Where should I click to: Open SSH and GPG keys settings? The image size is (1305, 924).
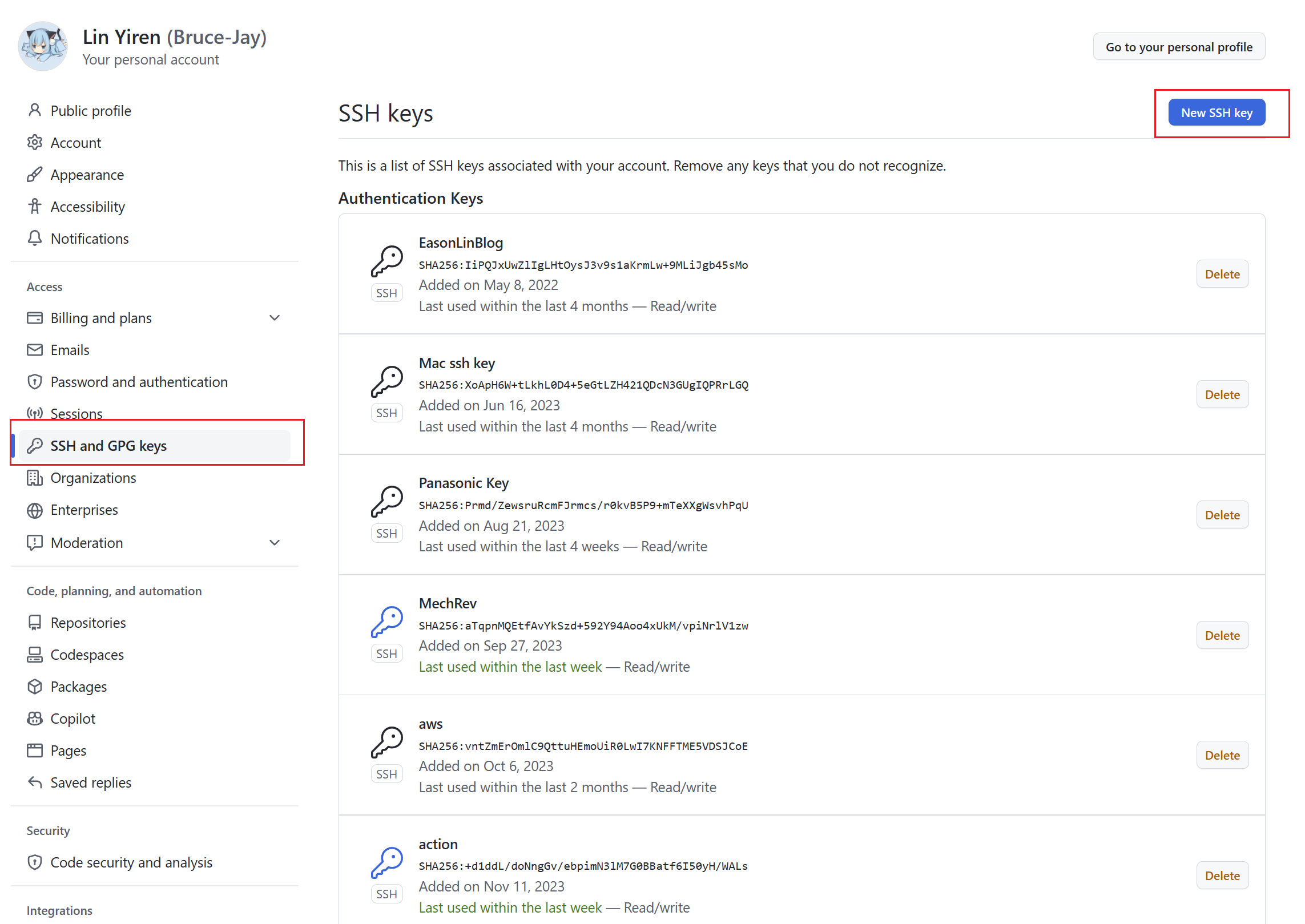click(108, 445)
